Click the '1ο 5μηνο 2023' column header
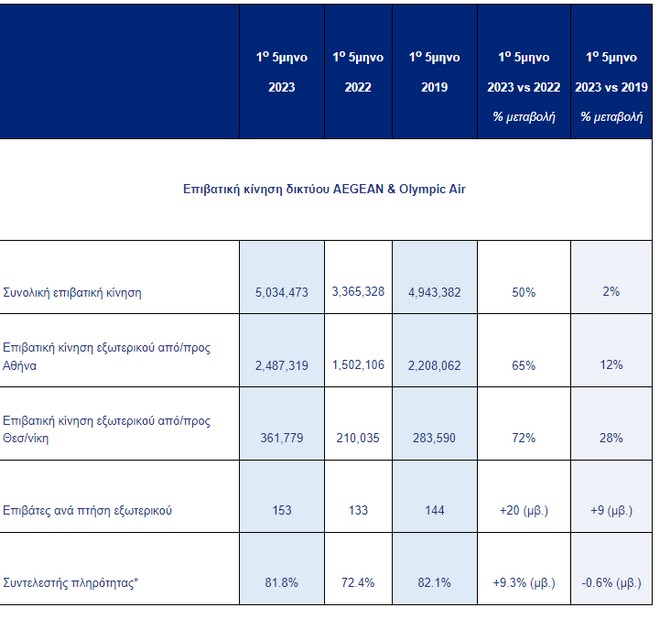 tap(281, 72)
